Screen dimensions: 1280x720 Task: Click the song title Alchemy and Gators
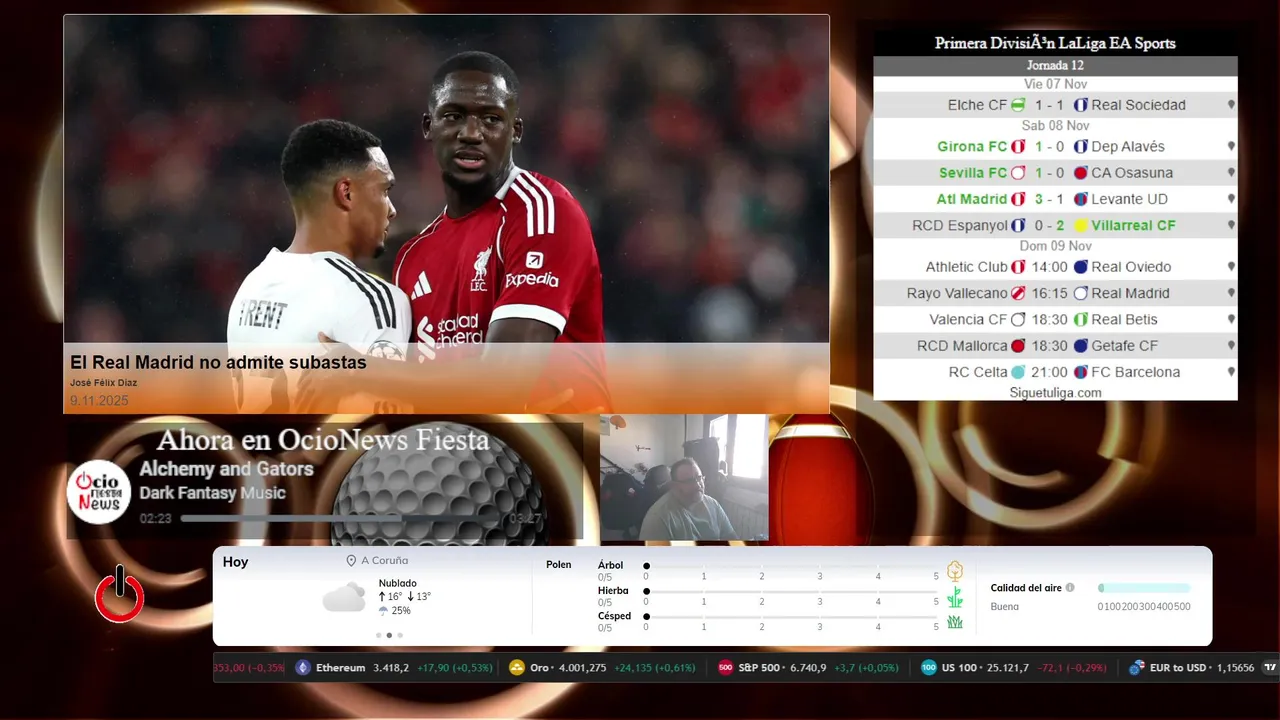[x=226, y=469]
